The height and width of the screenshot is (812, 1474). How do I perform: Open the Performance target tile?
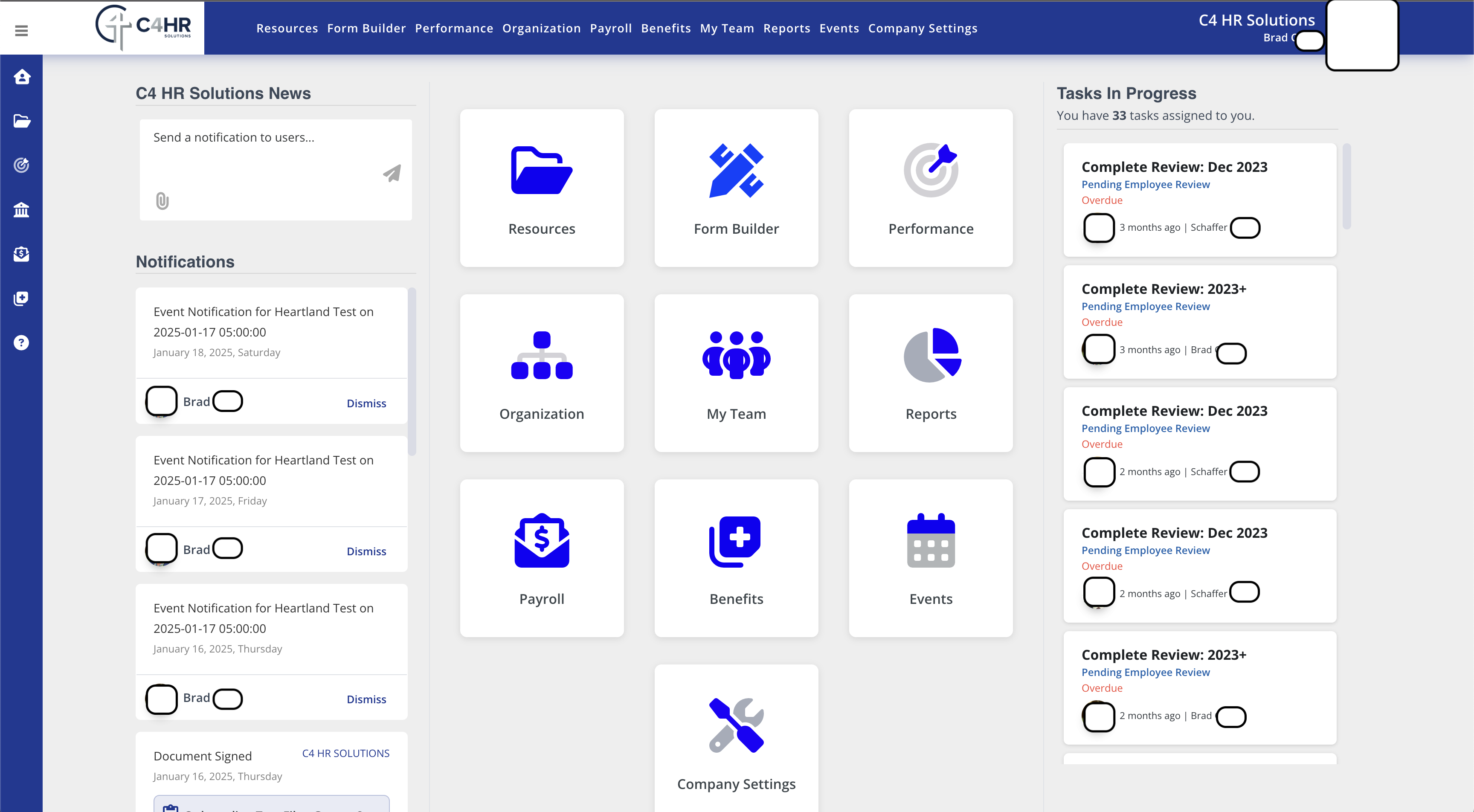[x=930, y=188]
